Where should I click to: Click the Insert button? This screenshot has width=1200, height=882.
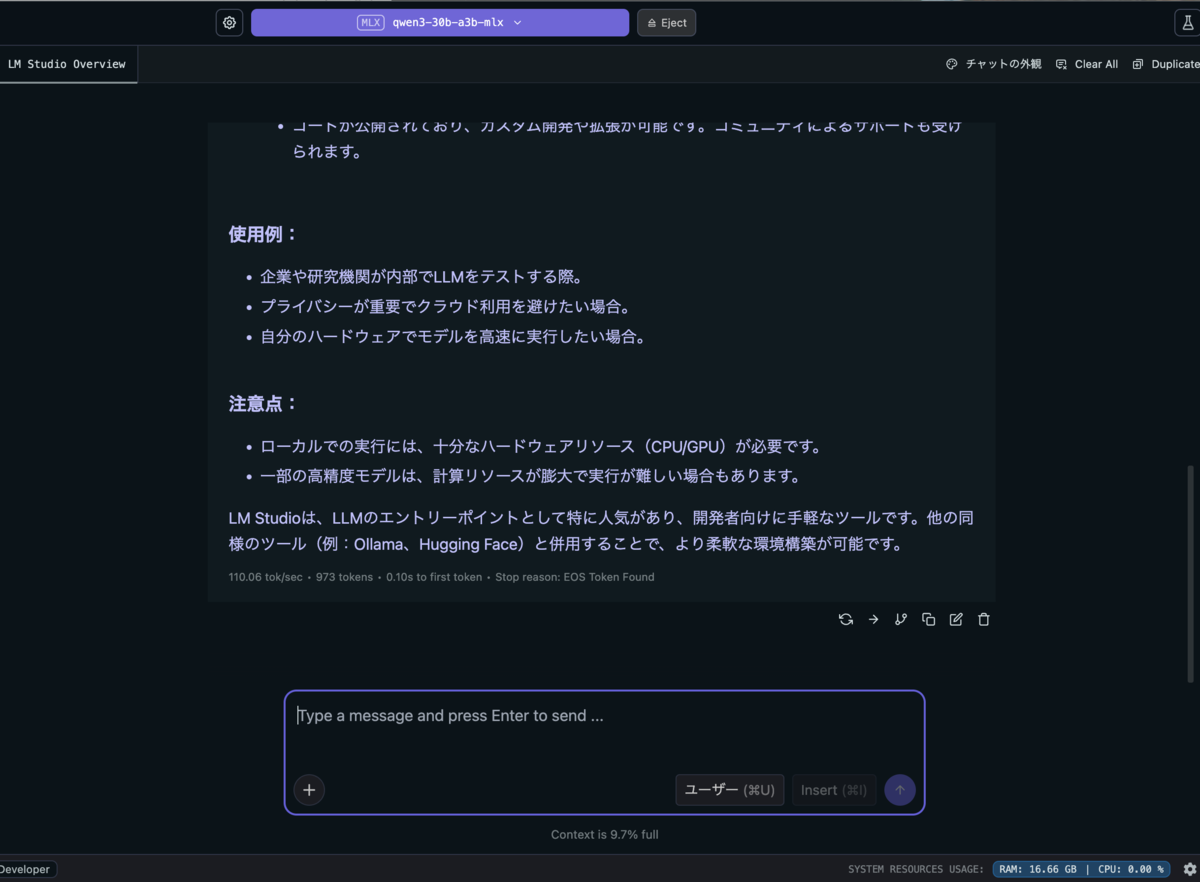click(x=834, y=790)
